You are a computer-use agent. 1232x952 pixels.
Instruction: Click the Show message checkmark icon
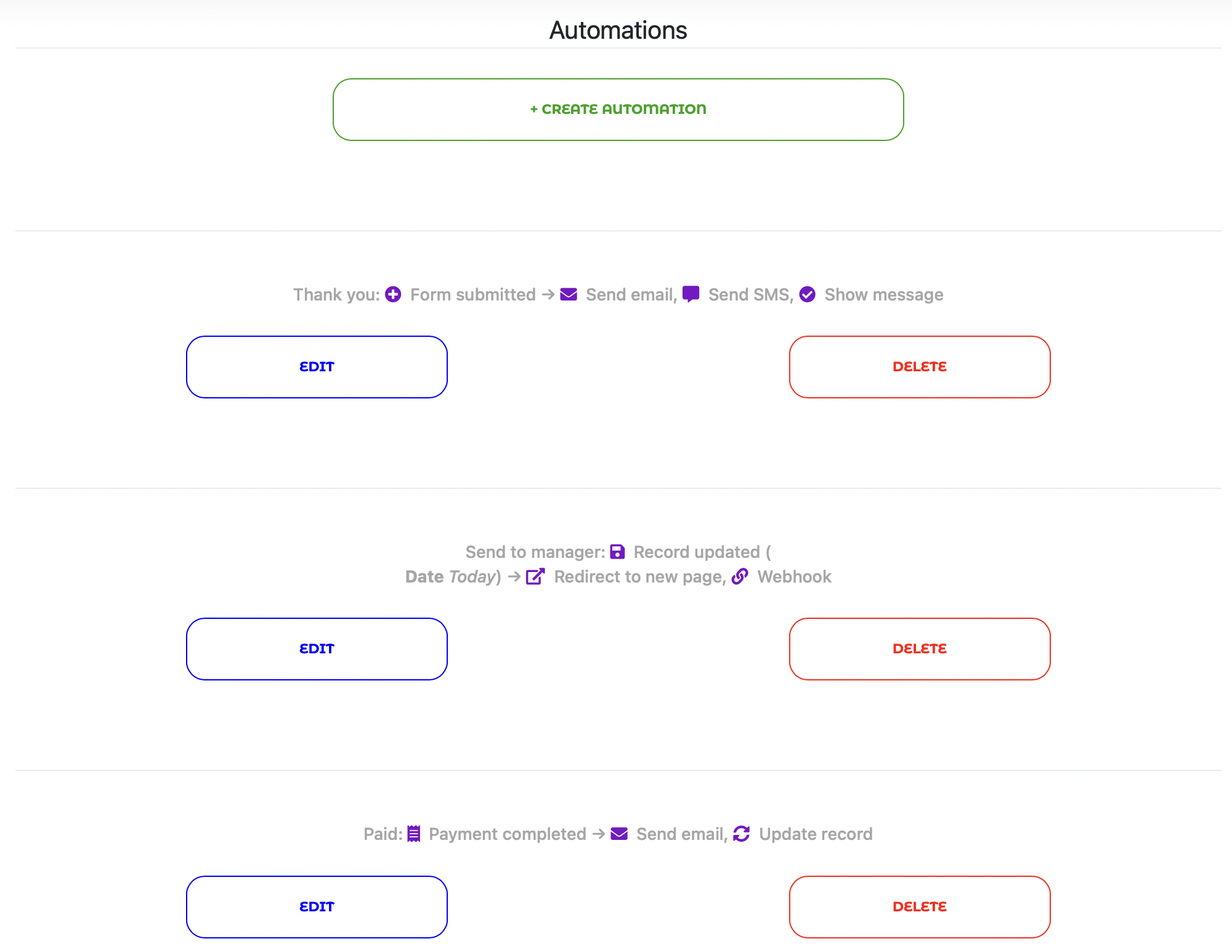click(808, 294)
